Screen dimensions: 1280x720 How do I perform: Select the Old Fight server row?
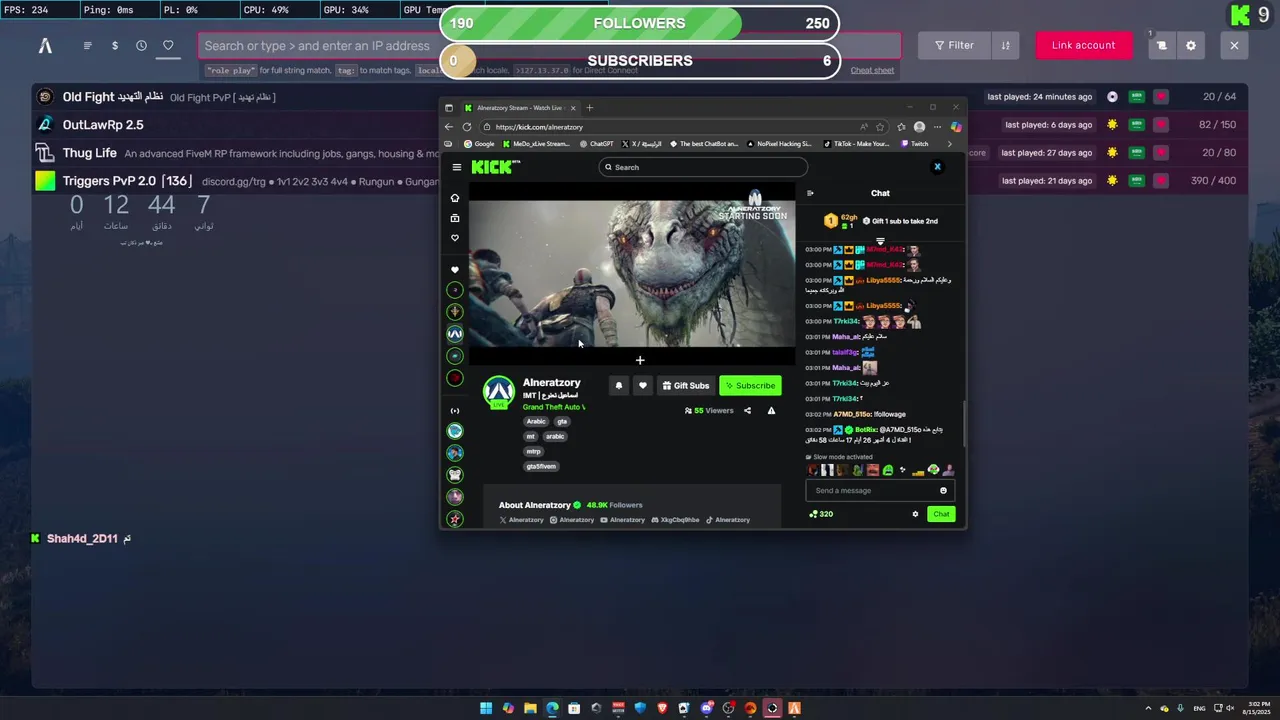236,97
